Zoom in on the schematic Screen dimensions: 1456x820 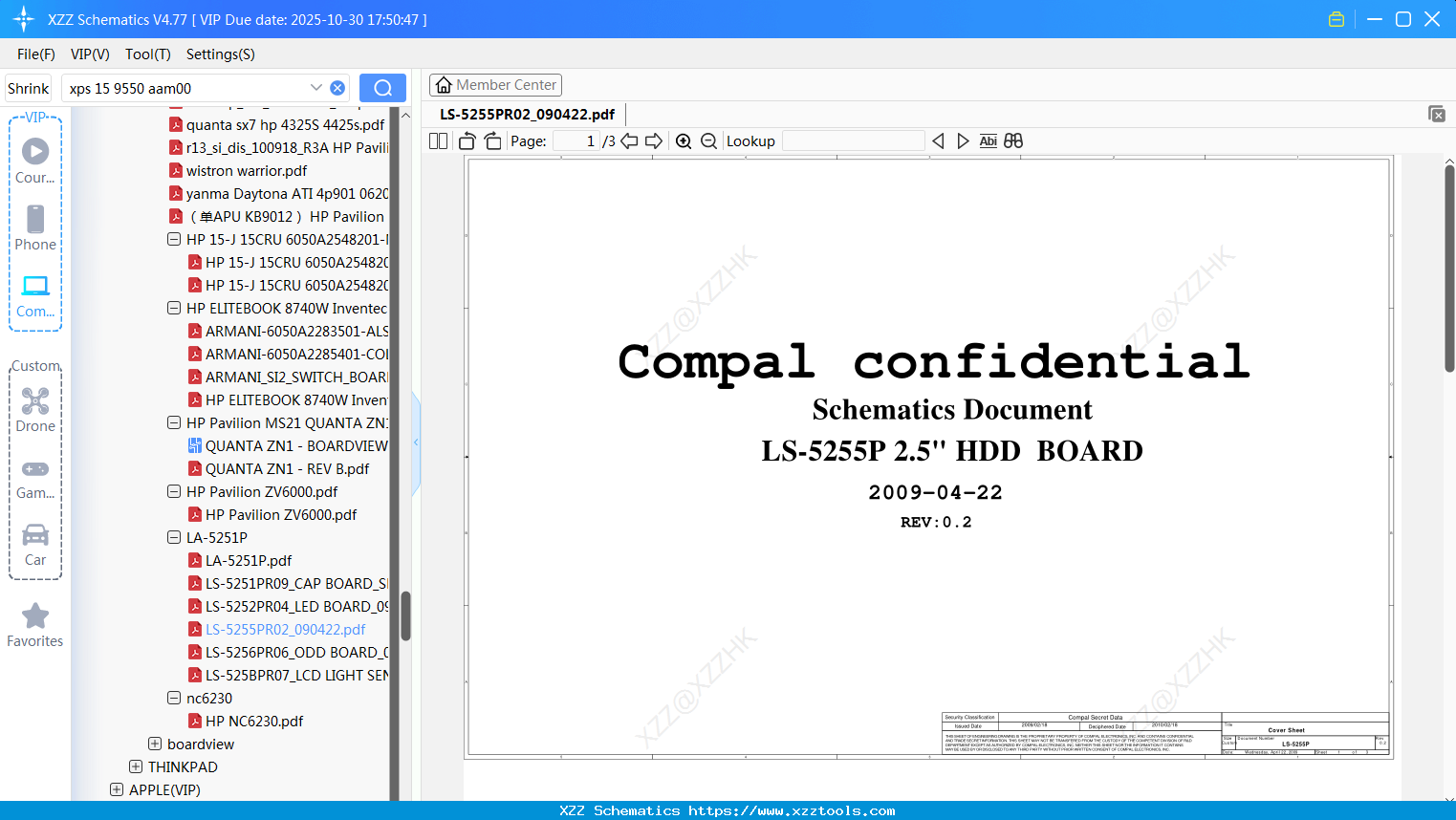pos(684,140)
